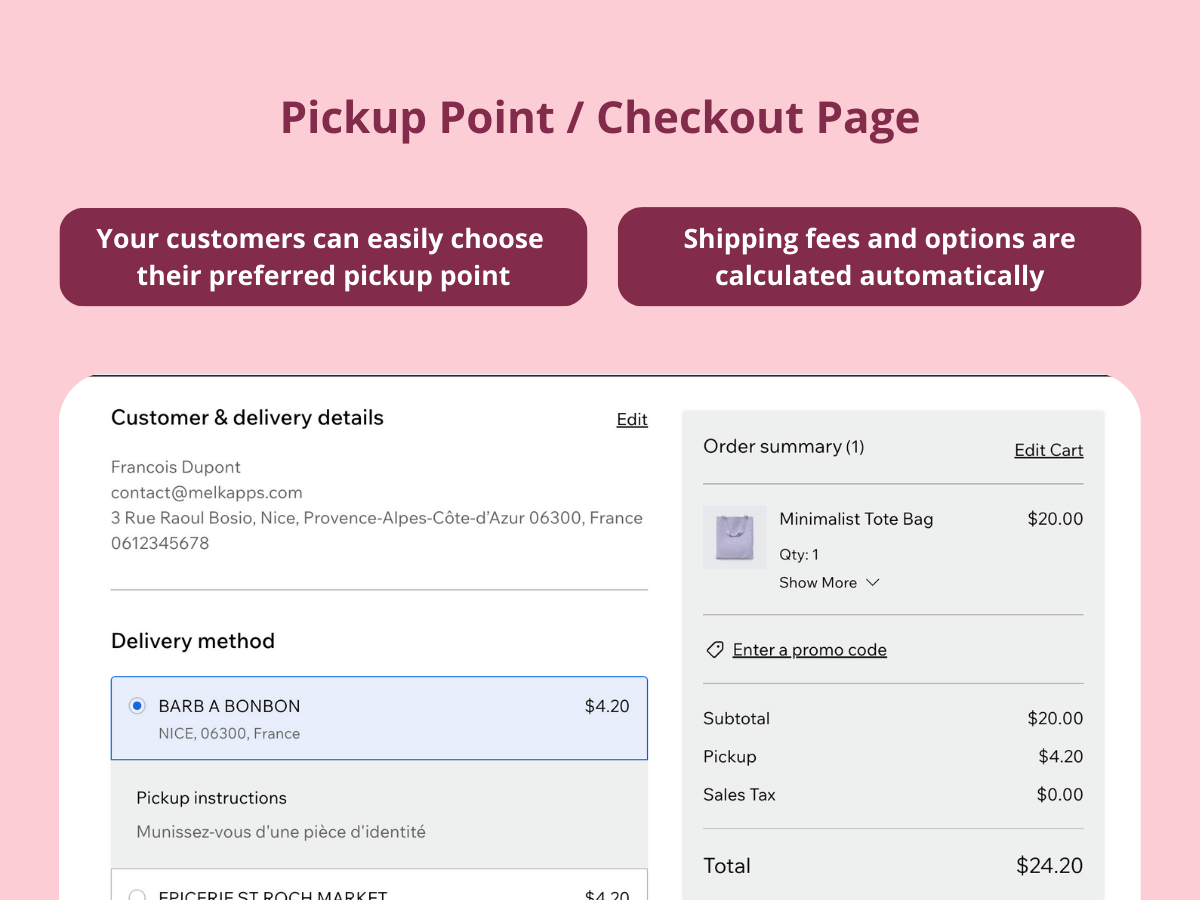The width and height of the screenshot is (1200, 900).
Task: Click the Order summary heading
Action: click(783, 447)
